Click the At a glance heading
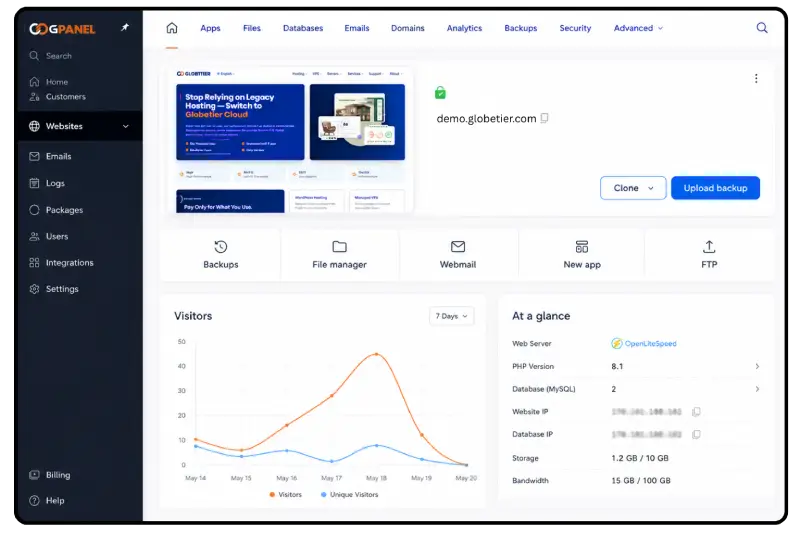Viewport: 800px width, 533px height. click(541, 316)
